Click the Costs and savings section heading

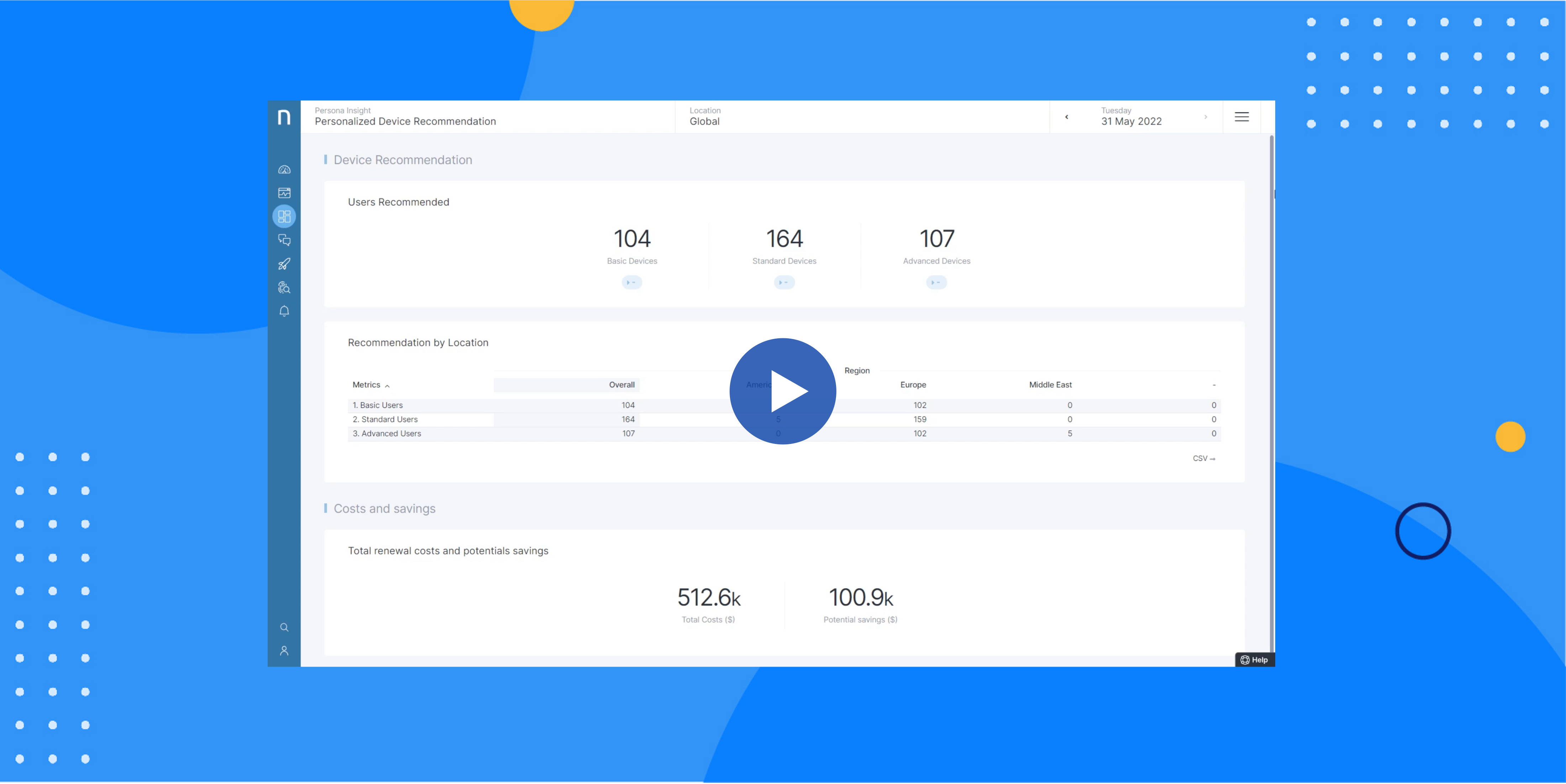pos(384,509)
